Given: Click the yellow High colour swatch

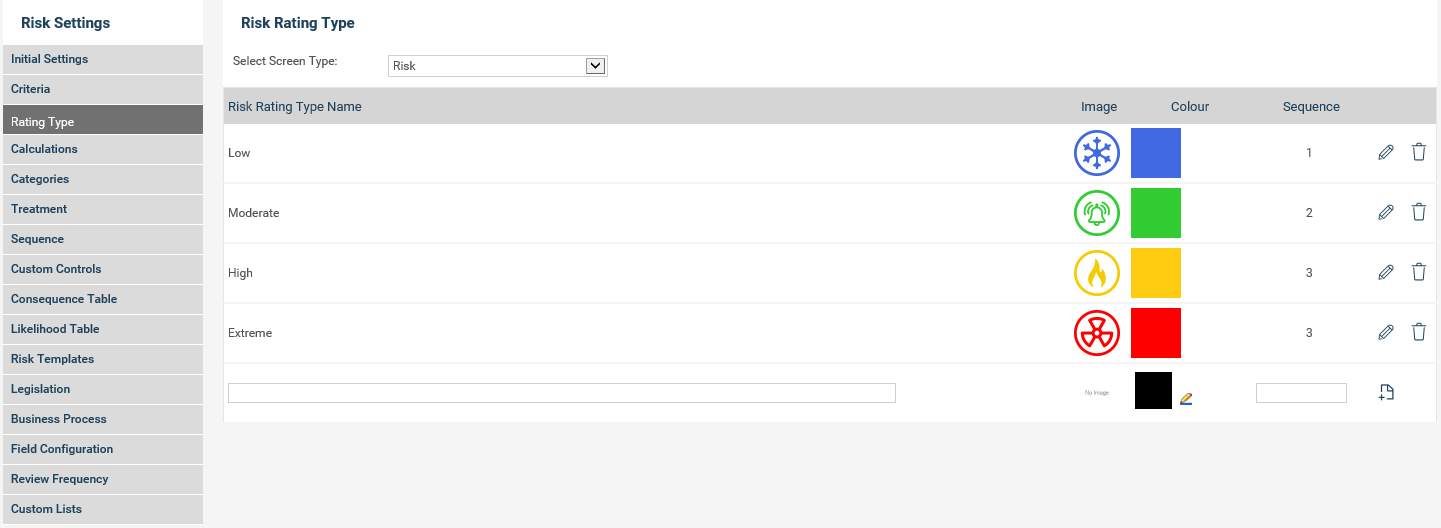Looking at the screenshot, I should [x=1156, y=273].
